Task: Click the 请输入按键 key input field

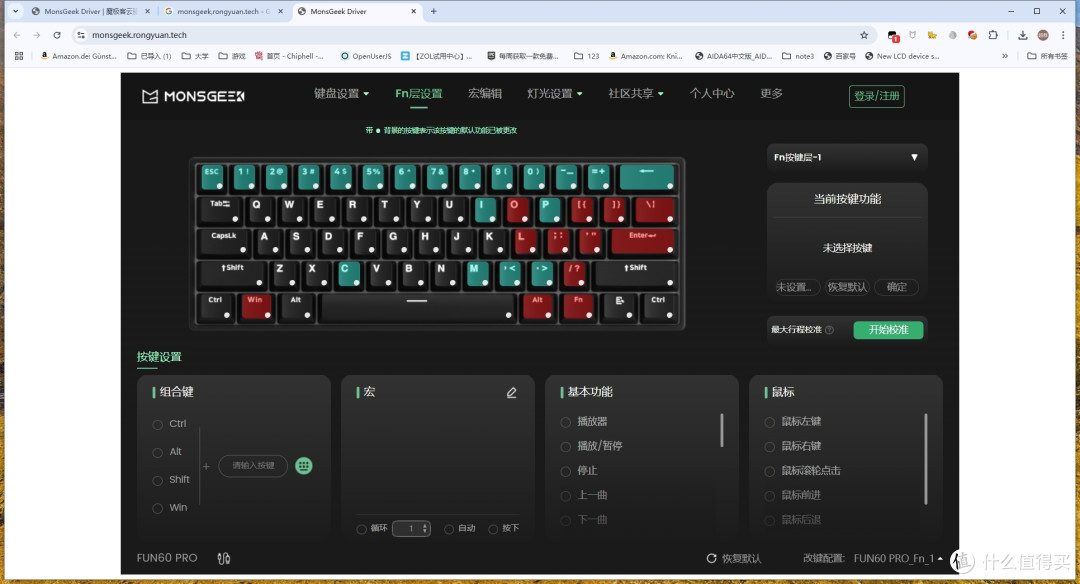Action: (253, 466)
